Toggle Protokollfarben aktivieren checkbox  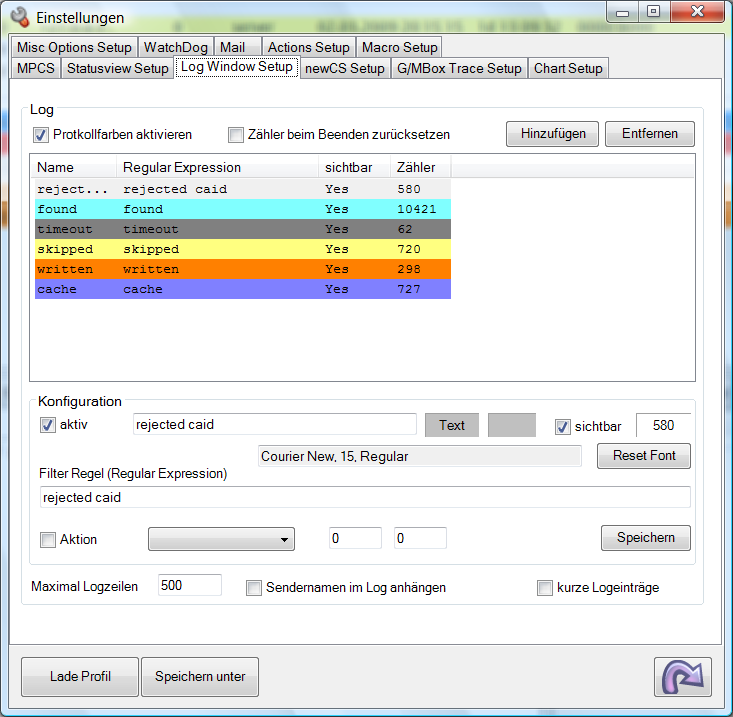(41, 135)
